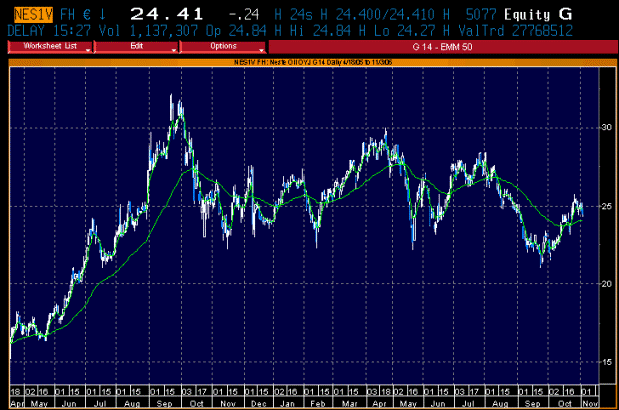Click the price change value -.24
The image size is (619, 410).
[244, 15]
